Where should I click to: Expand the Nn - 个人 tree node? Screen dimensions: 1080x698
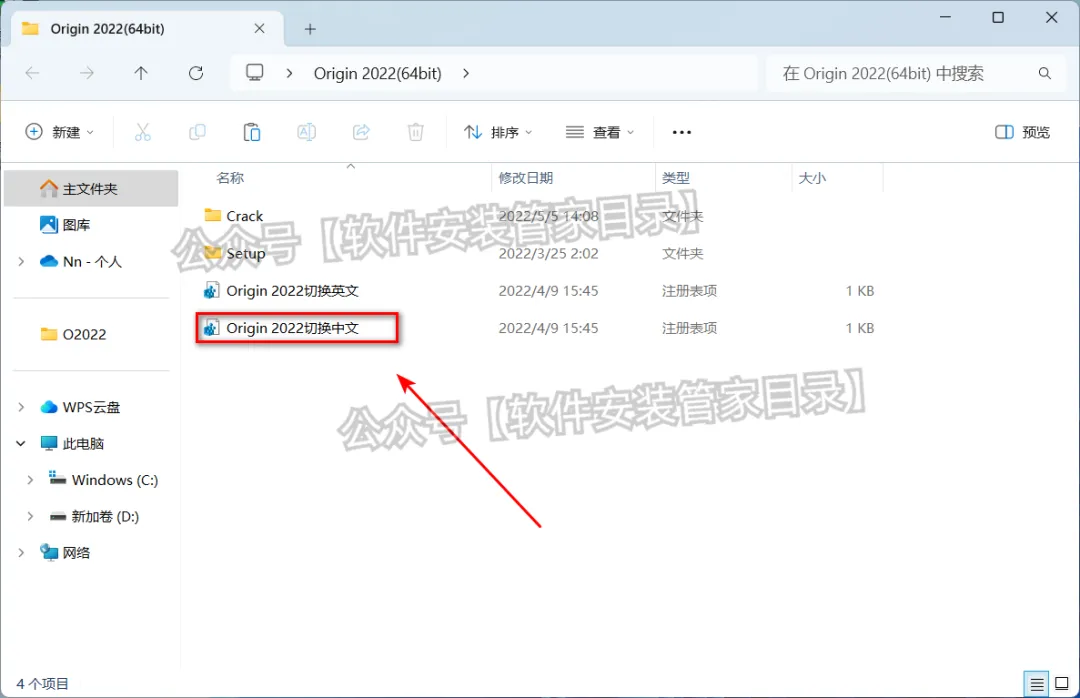click(x=21, y=261)
